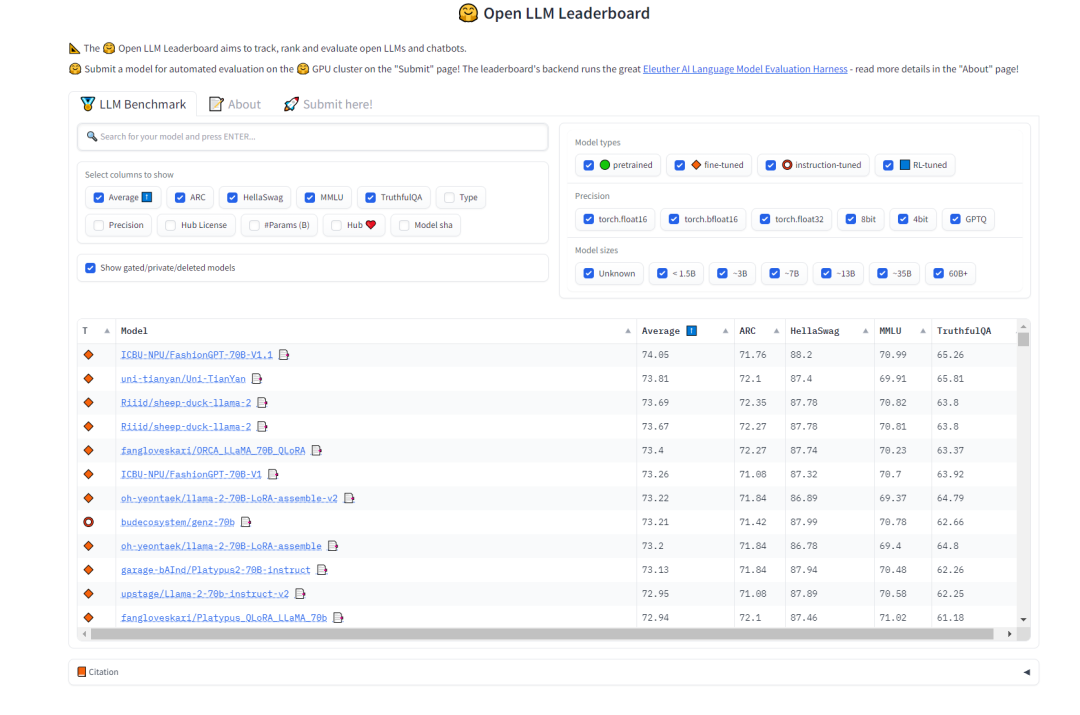Image resolution: width=1080 pixels, height=715 pixels.
Task: Sort by HellaSwag column sort arrow
Action: tap(865, 331)
